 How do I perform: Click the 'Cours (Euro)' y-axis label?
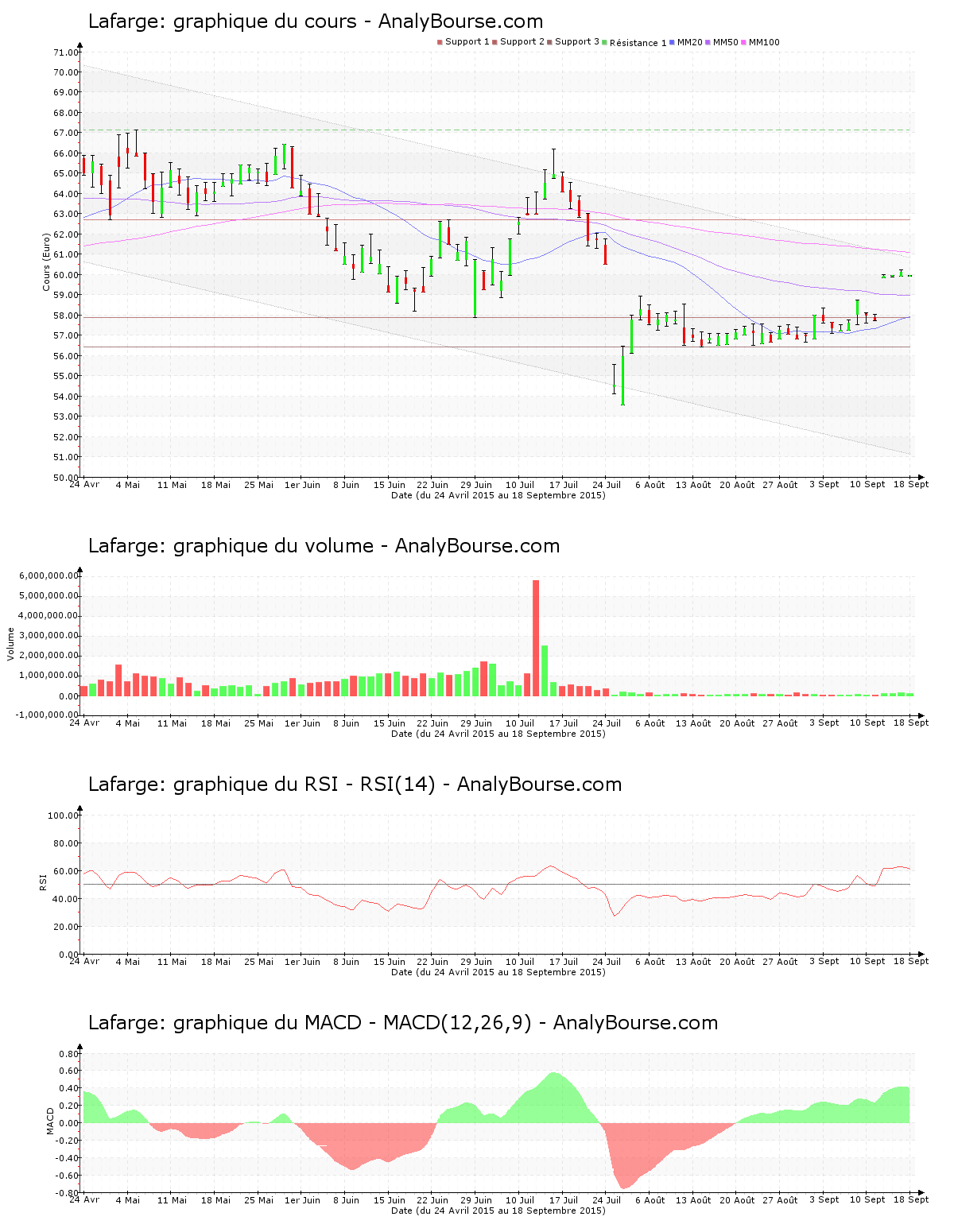coord(46,262)
